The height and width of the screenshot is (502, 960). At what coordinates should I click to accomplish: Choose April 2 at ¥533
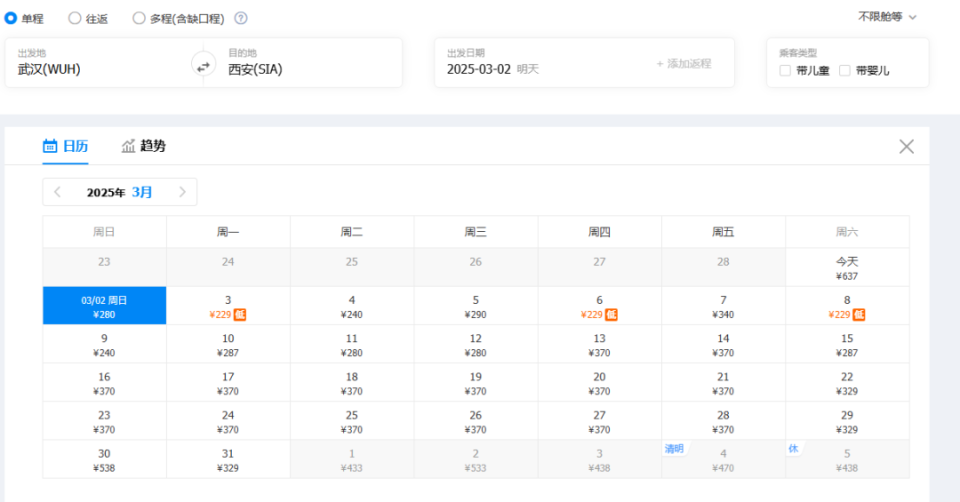tap(476, 459)
